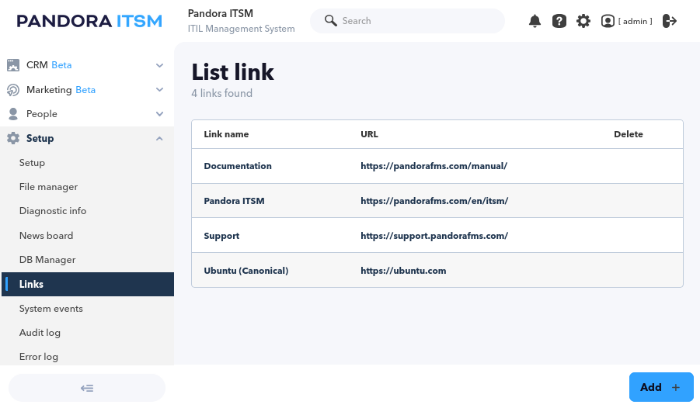Open the Support link name
The width and height of the screenshot is (700, 408).
[221, 236]
